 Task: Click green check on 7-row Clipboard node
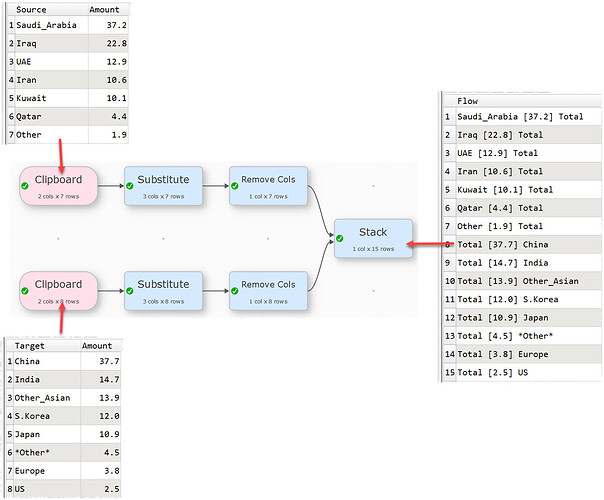coord(26,186)
